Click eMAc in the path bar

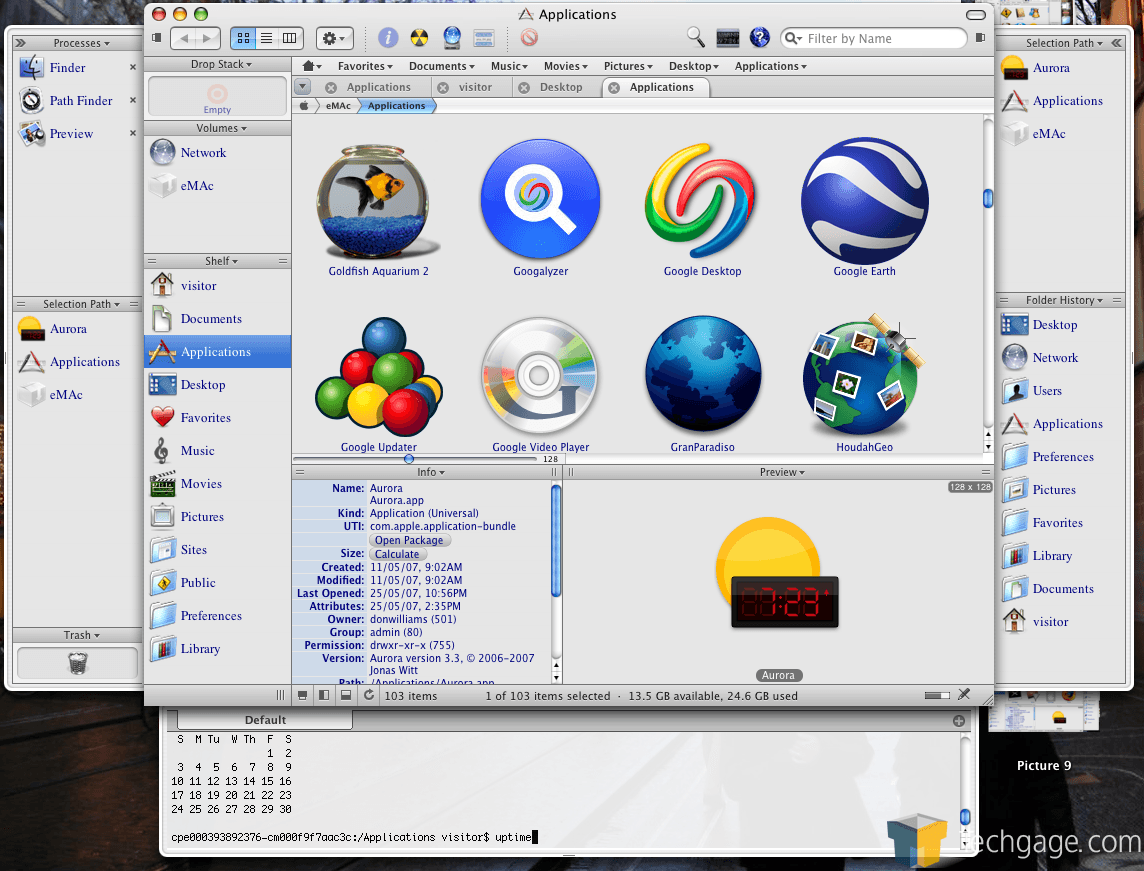pyautogui.click(x=338, y=106)
